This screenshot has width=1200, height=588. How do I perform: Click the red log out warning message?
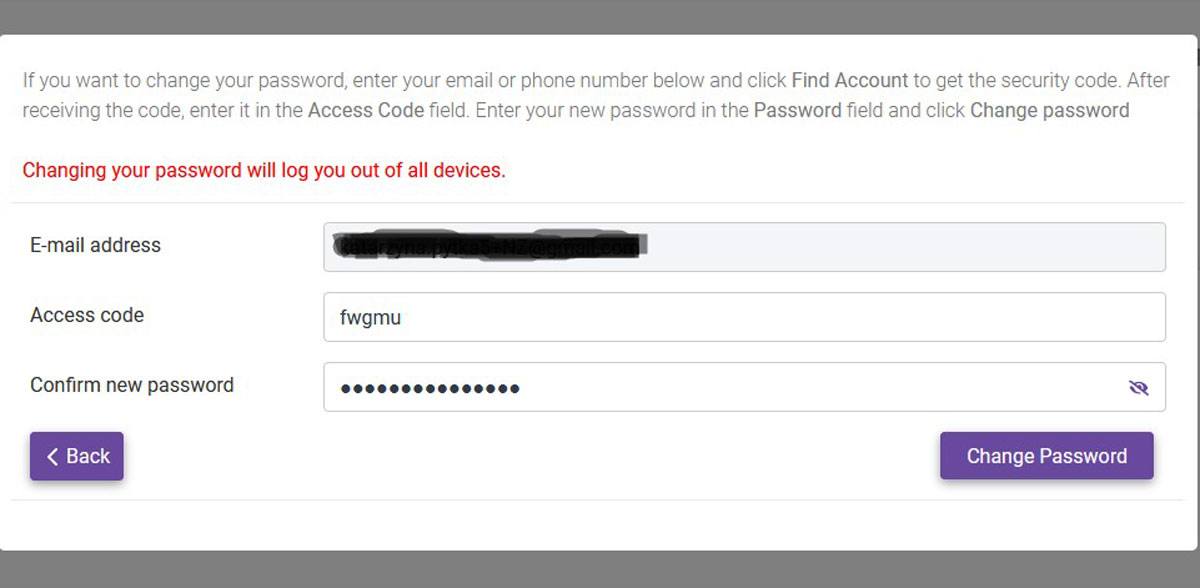(x=264, y=170)
